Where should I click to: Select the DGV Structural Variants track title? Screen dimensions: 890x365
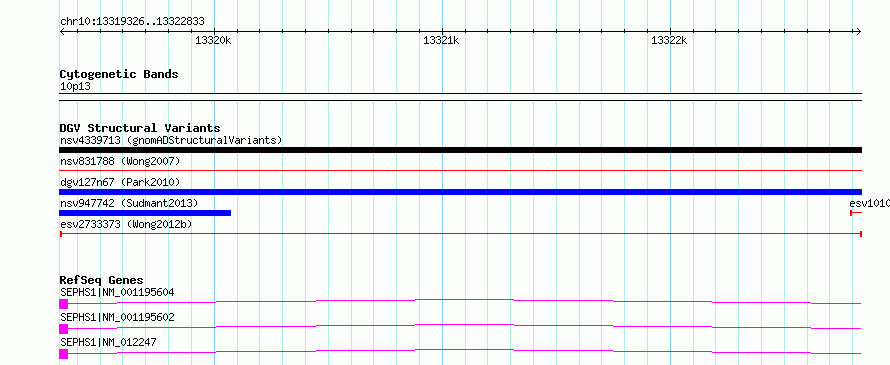click(x=140, y=128)
